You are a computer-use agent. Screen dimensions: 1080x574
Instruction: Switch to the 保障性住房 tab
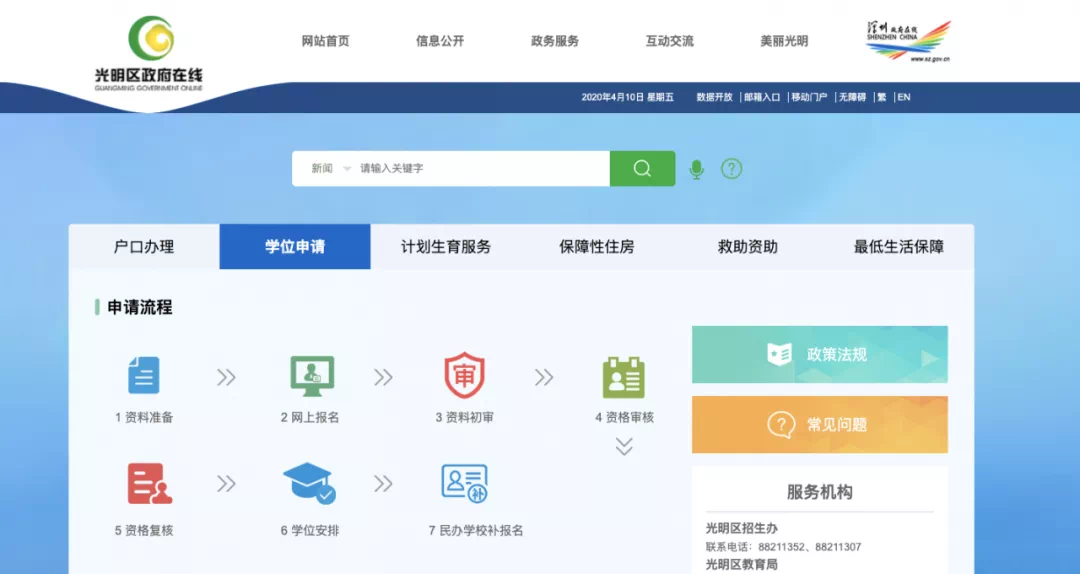(x=596, y=247)
